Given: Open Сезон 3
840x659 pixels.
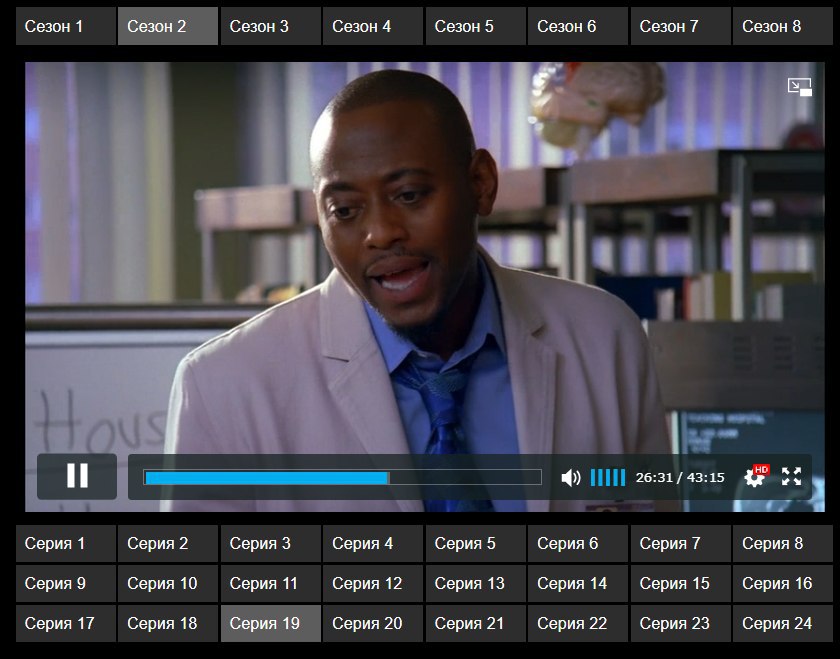Looking at the screenshot, I should click(271, 26).
